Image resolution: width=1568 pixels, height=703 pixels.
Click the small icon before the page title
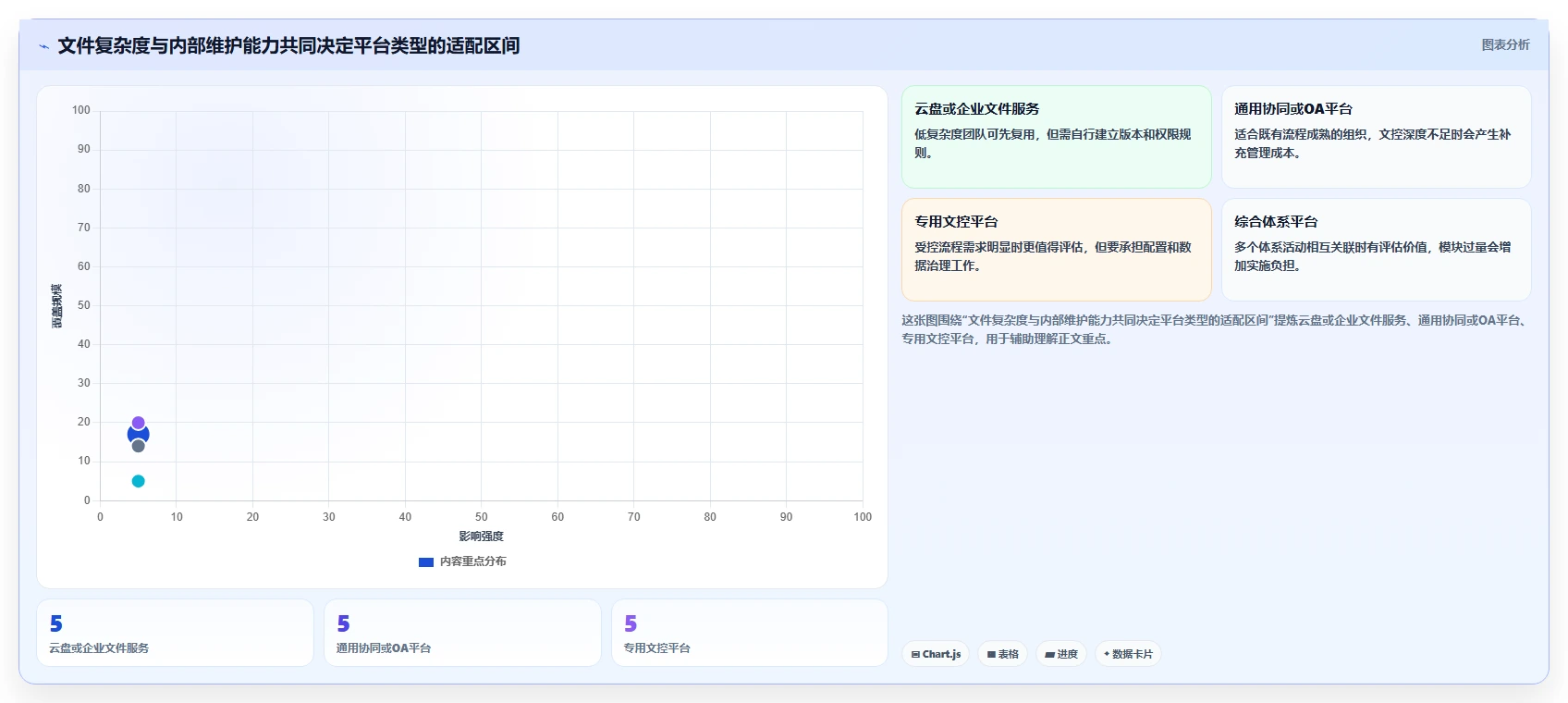43,46
